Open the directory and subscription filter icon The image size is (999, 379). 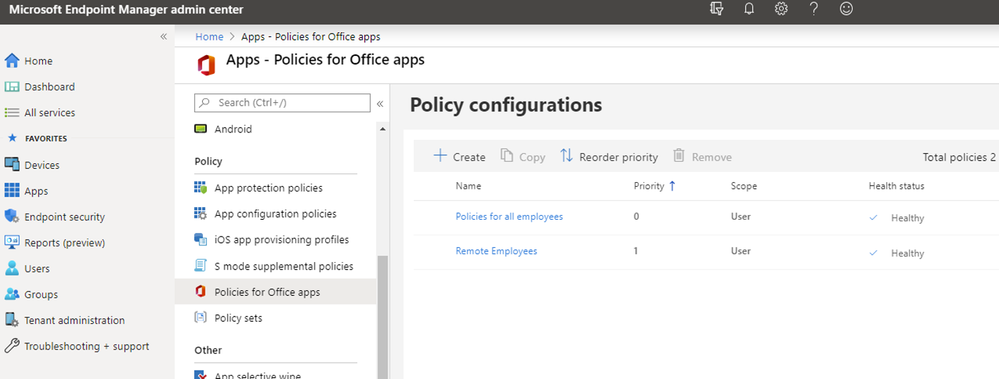point(717,9)
